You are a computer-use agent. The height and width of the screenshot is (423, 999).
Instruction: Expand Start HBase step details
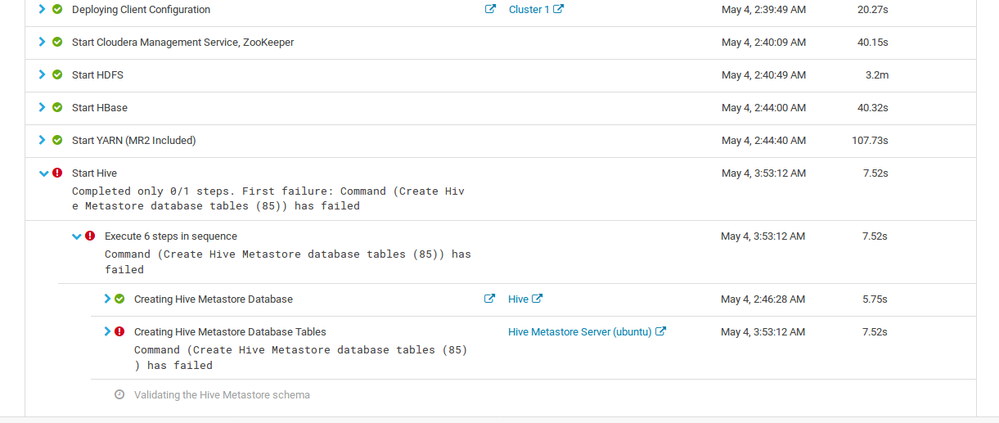42,107
